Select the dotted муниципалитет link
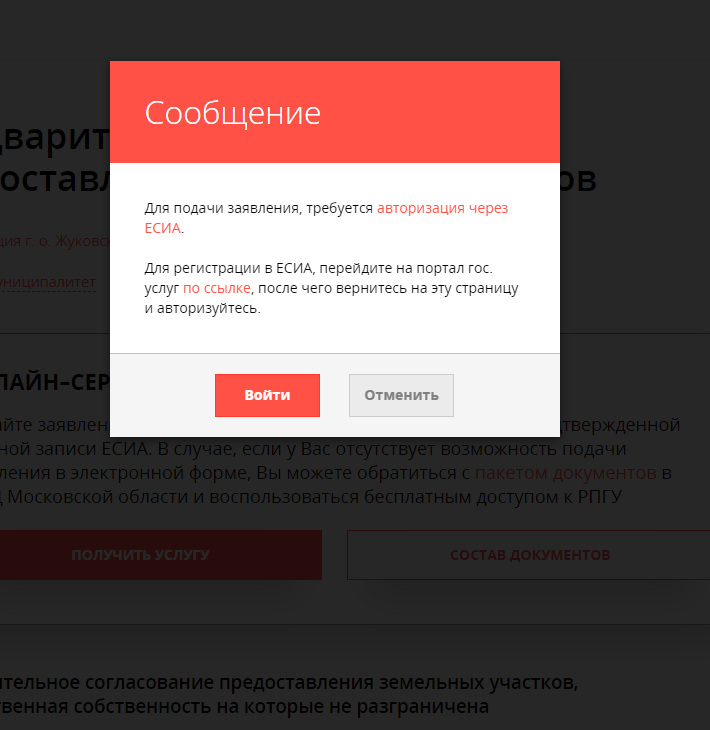The width and height of the screenshot is (710, 730). [48, 282]
